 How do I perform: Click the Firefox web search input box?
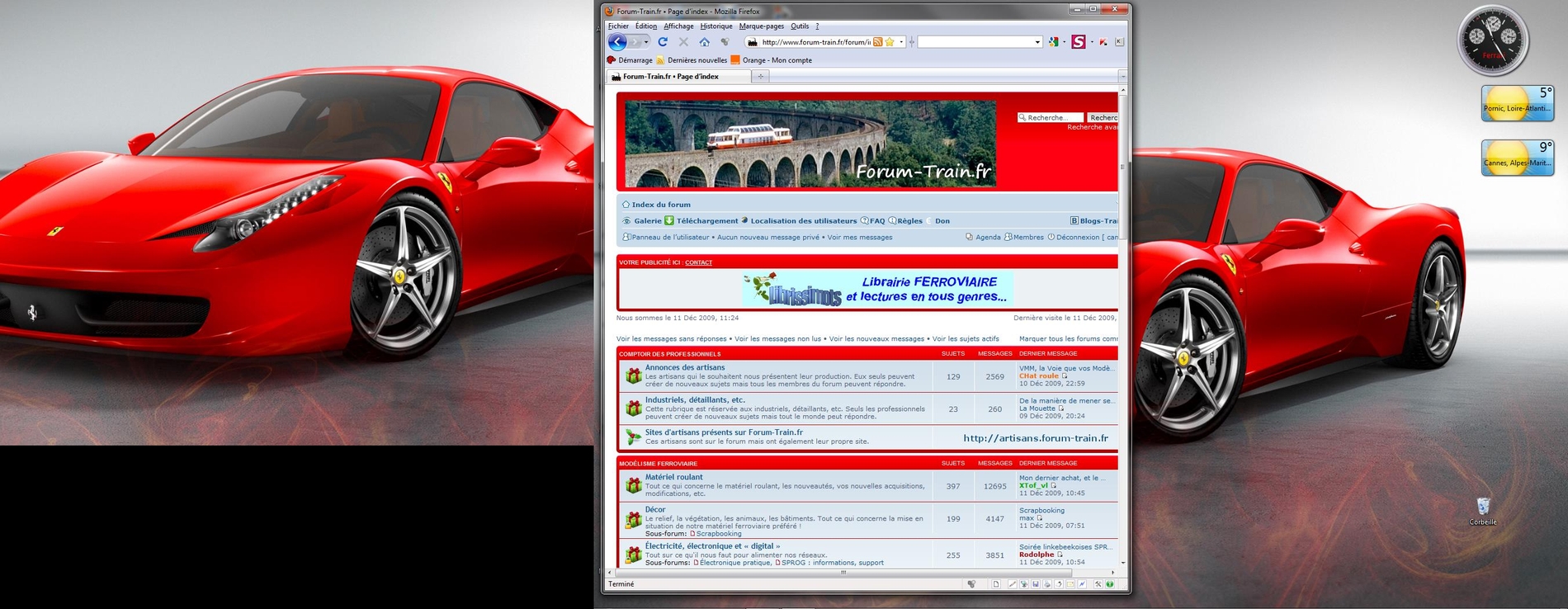(975, 42)
